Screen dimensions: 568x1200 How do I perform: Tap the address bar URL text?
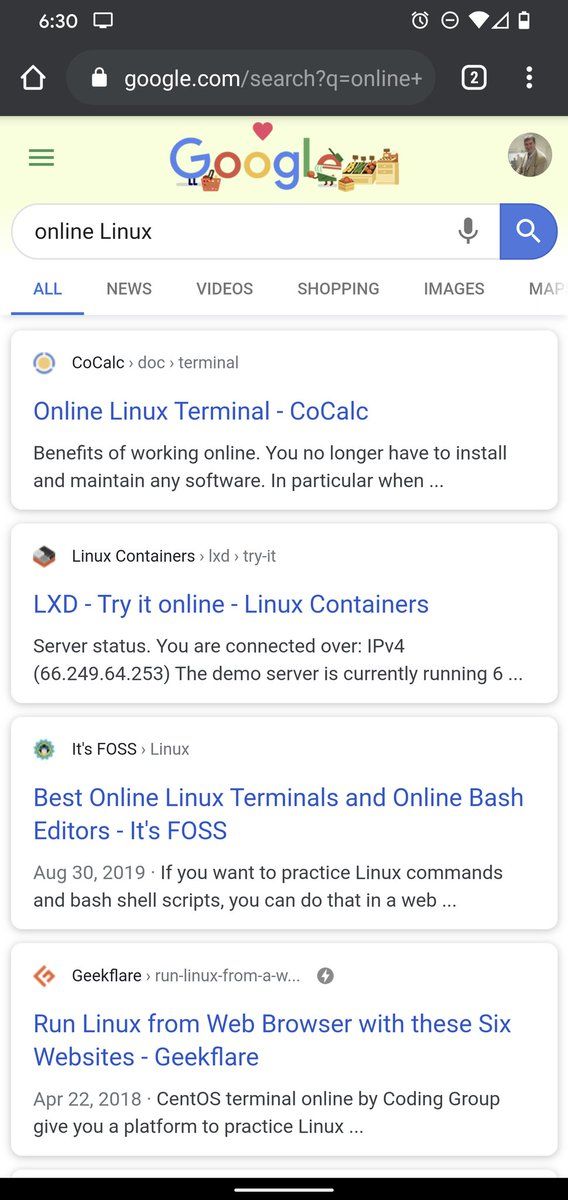273,78
